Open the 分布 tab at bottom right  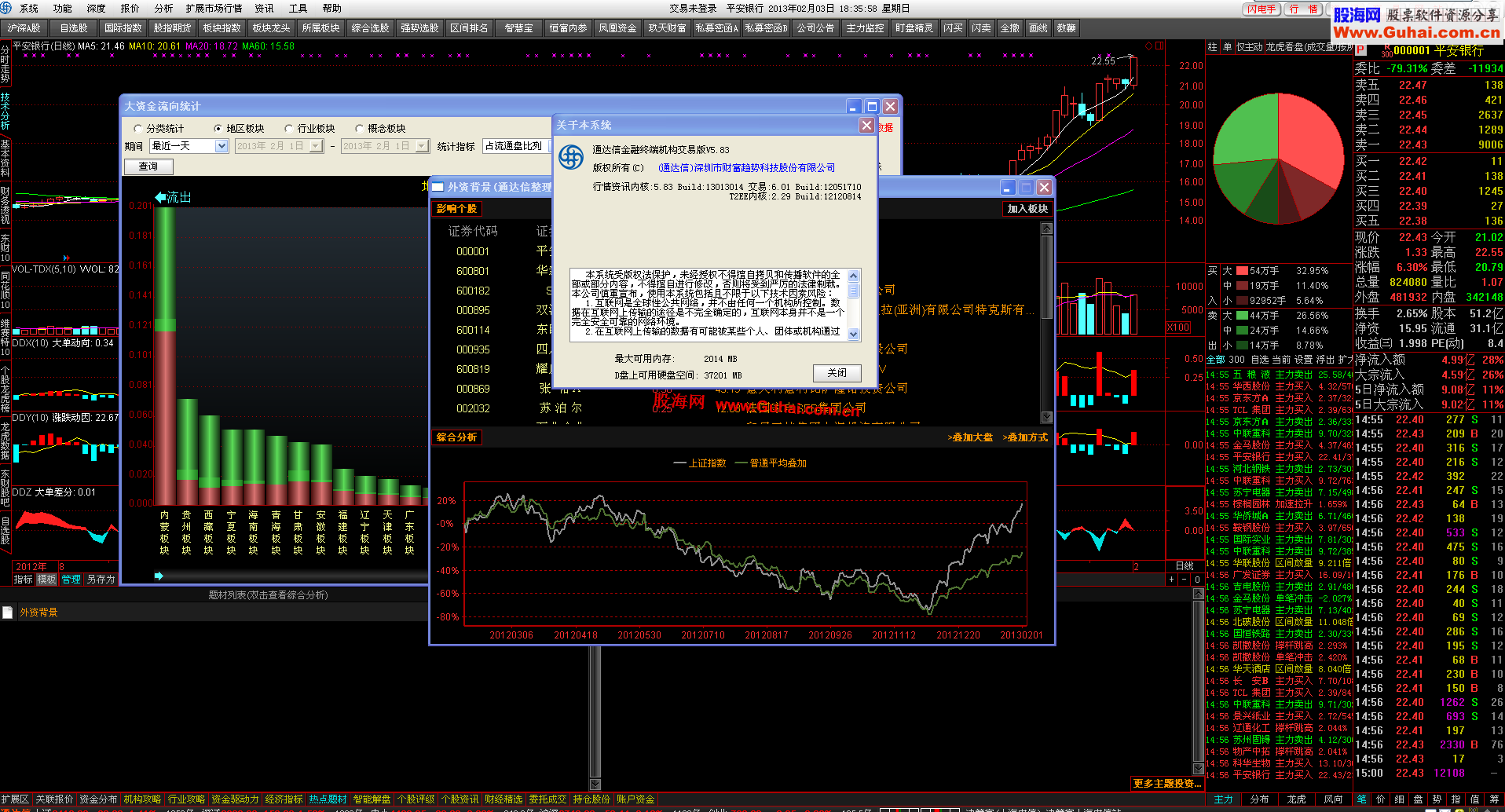point(1260,799)
